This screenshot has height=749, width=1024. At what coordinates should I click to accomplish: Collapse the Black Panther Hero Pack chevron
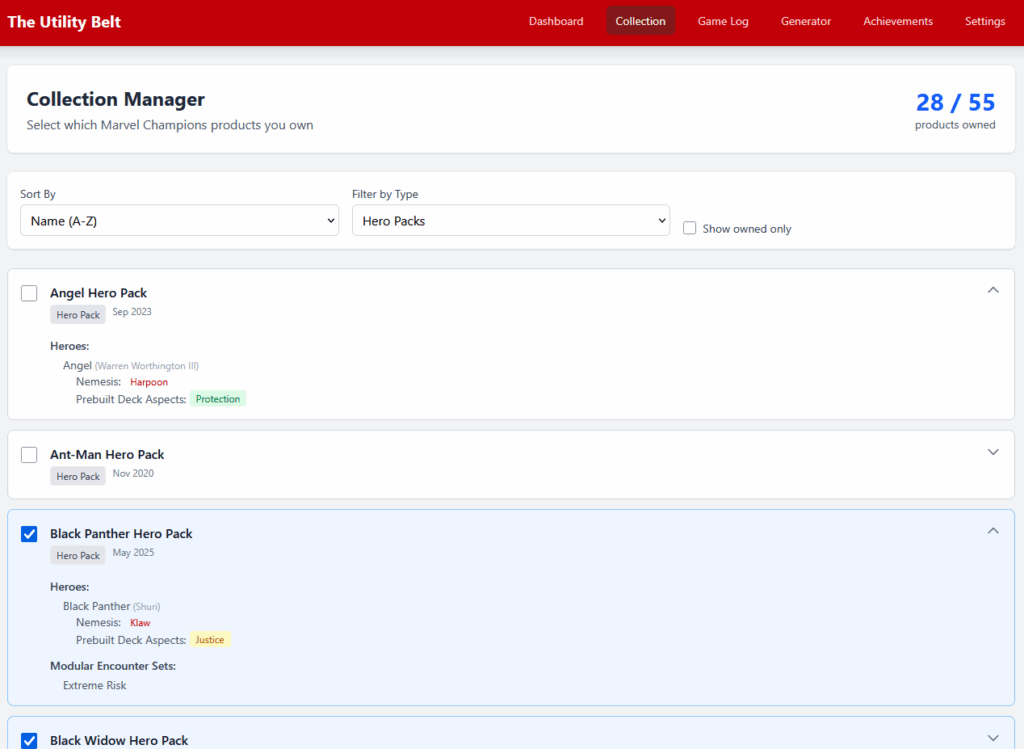point(993,531)
